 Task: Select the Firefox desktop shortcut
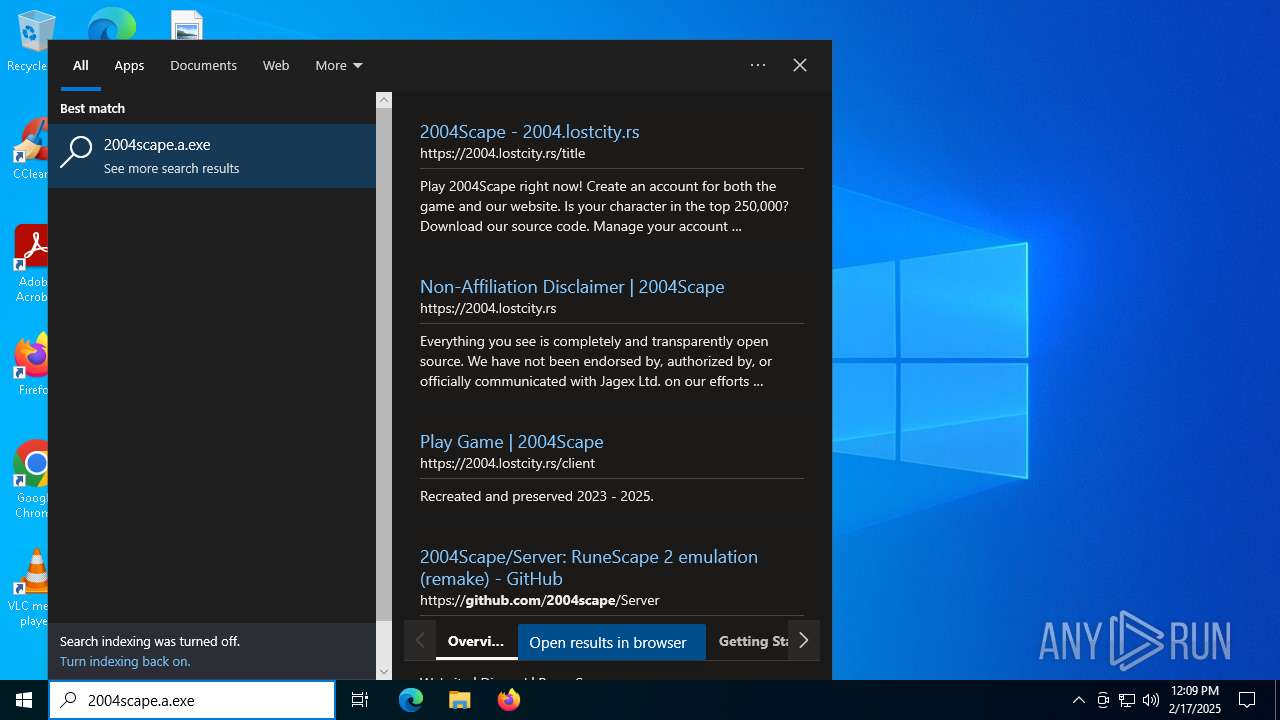click(x=32, y=365)
